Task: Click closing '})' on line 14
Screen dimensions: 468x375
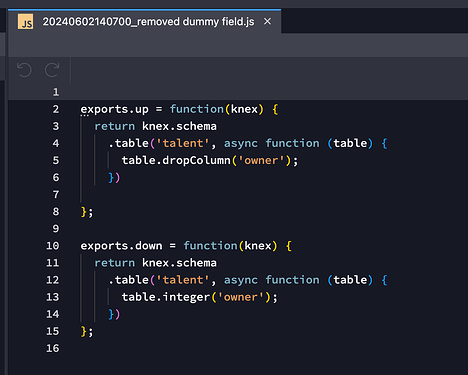Action: pyautogui.click(x=114, y=314)
